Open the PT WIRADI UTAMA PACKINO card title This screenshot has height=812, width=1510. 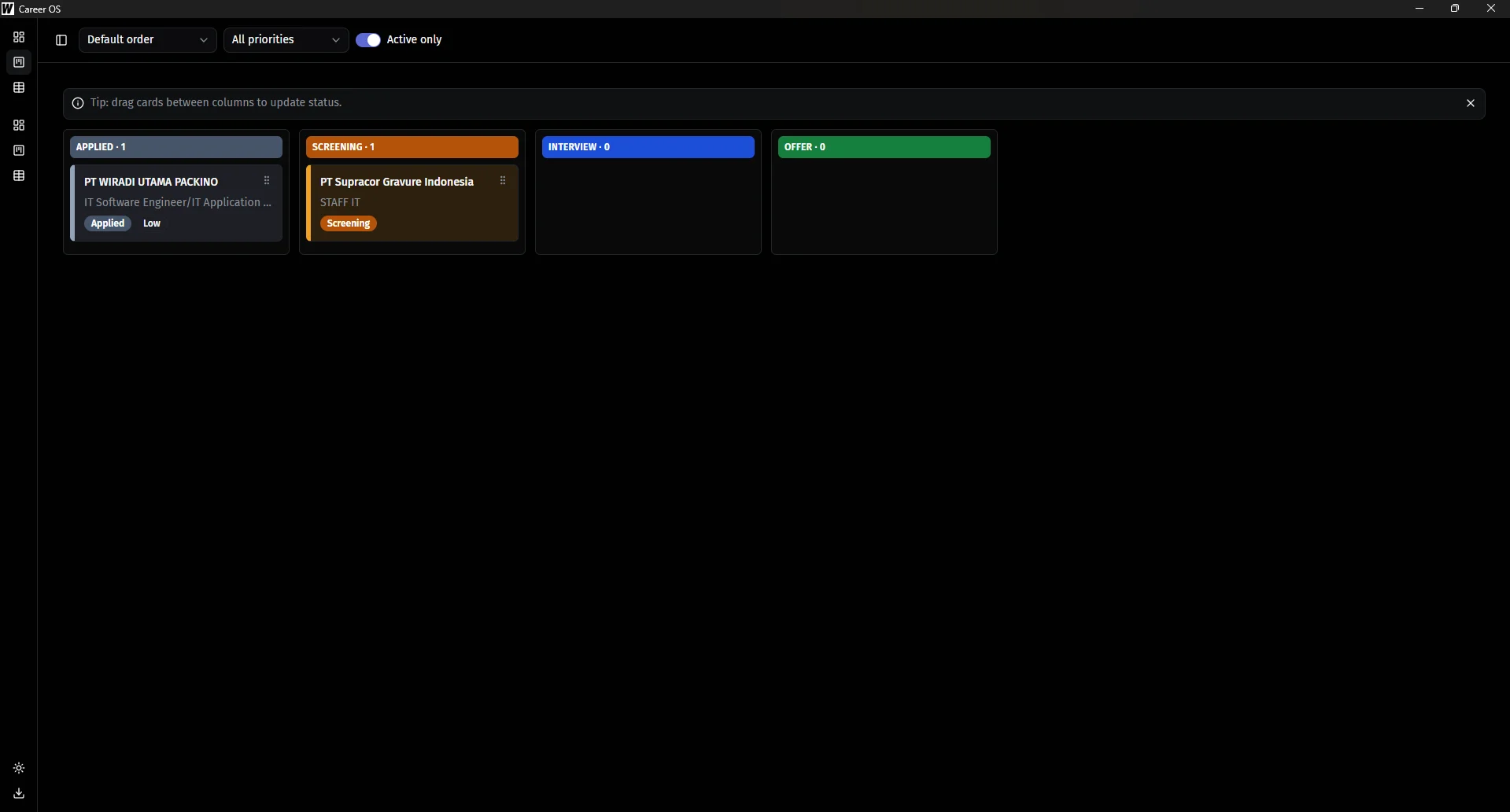[151, 182]
